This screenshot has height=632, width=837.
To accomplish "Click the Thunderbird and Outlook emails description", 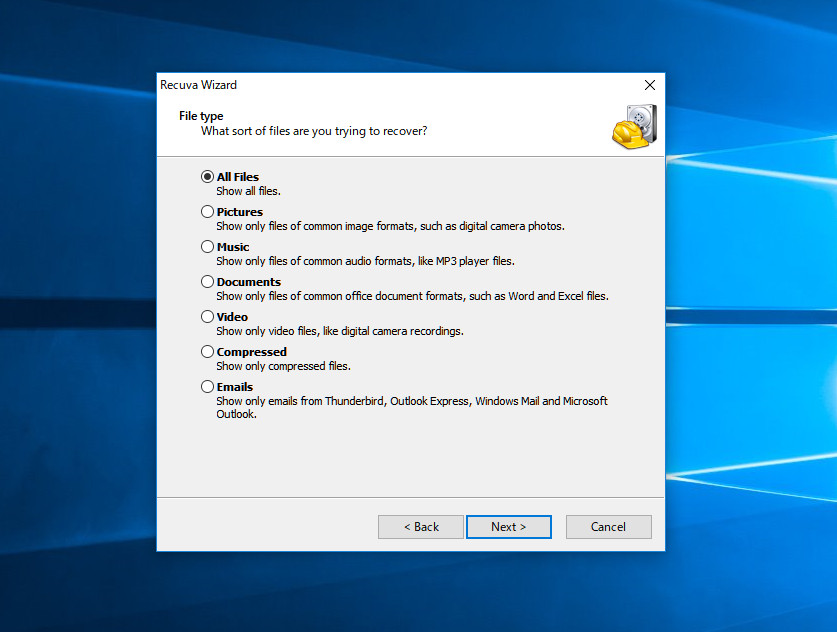I will coord(411,407).
